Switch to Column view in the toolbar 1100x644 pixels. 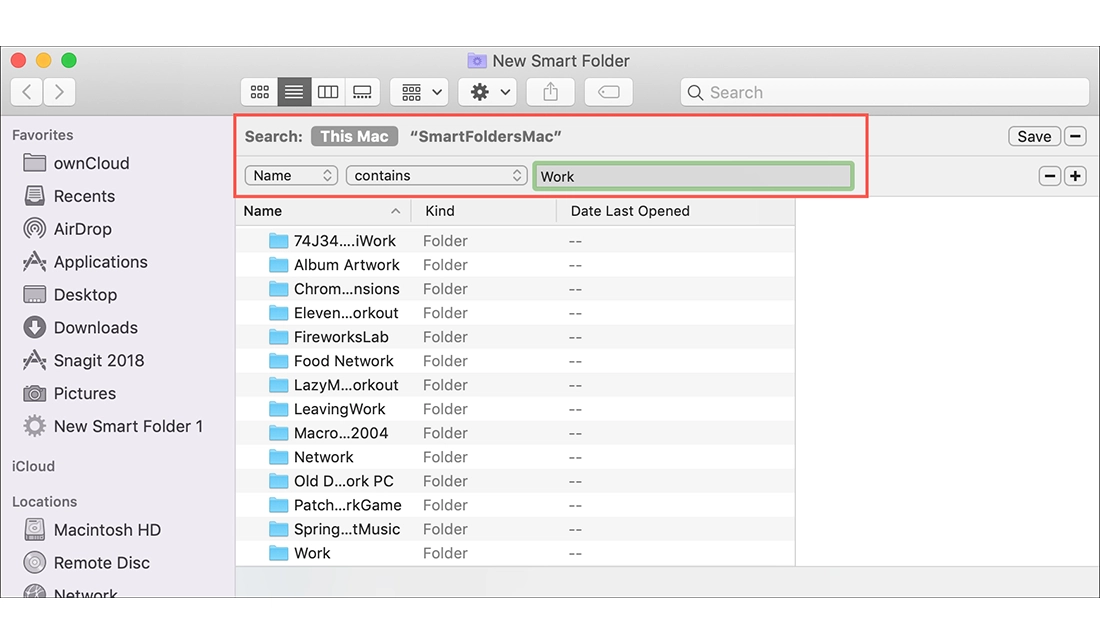(x=328, y=91)
